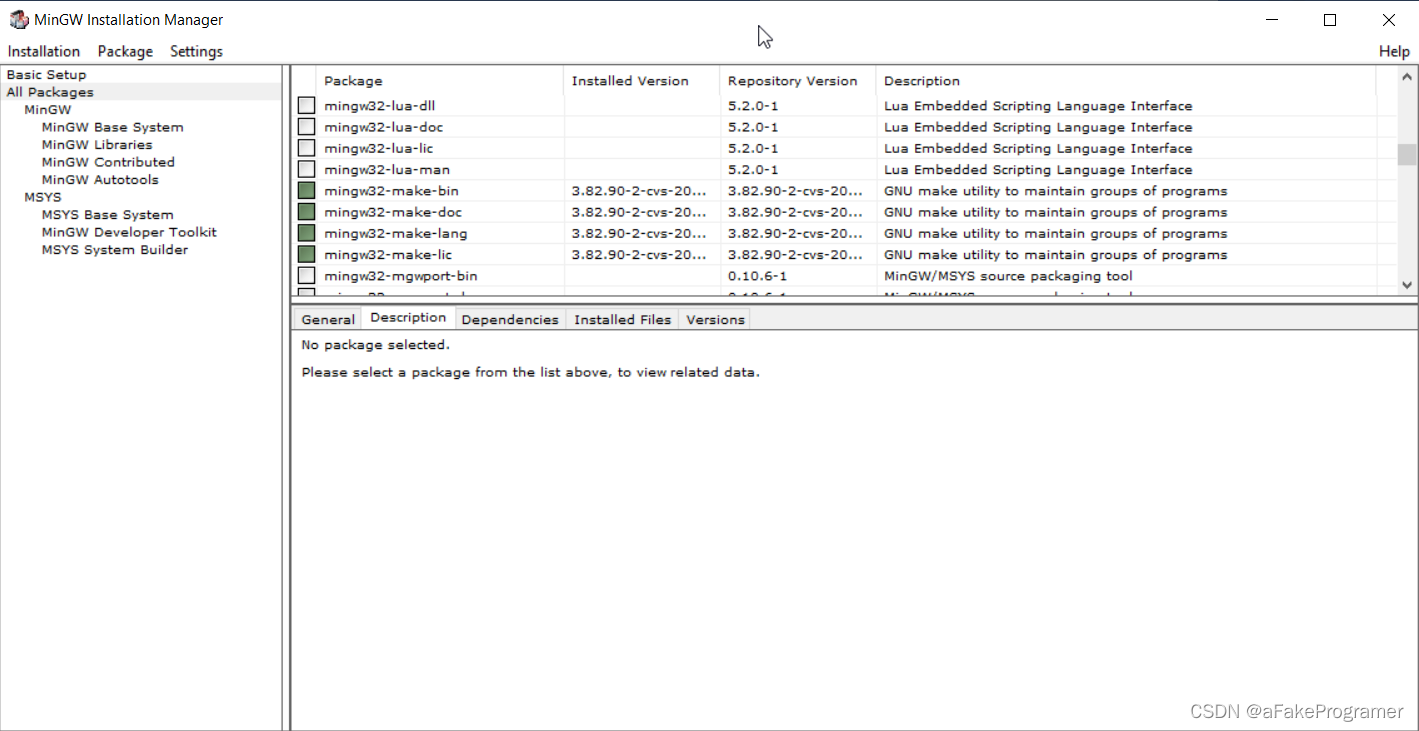Click the MinGW Installation Manager title icon
Screen dimensions: 1419x731
point(19,20)
